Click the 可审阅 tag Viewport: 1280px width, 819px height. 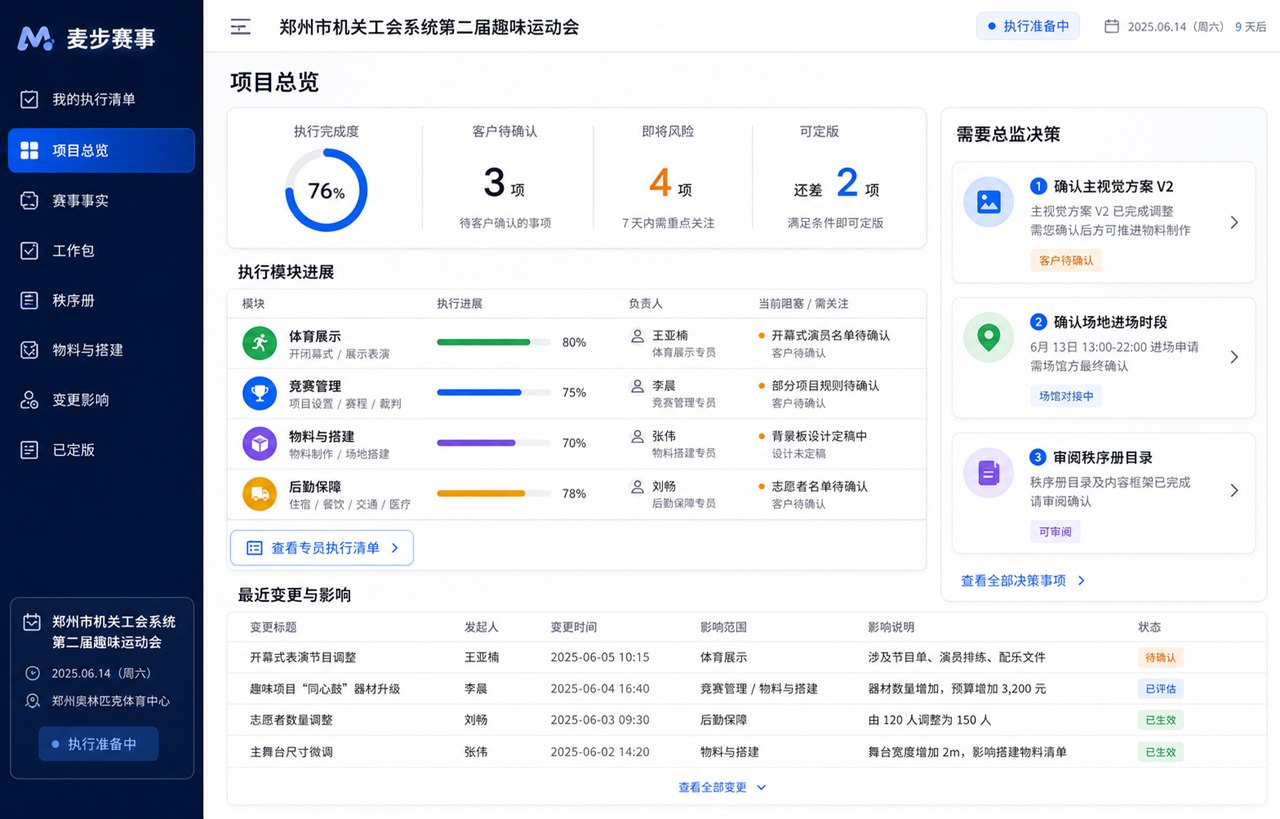click(x=1055, y=531)
